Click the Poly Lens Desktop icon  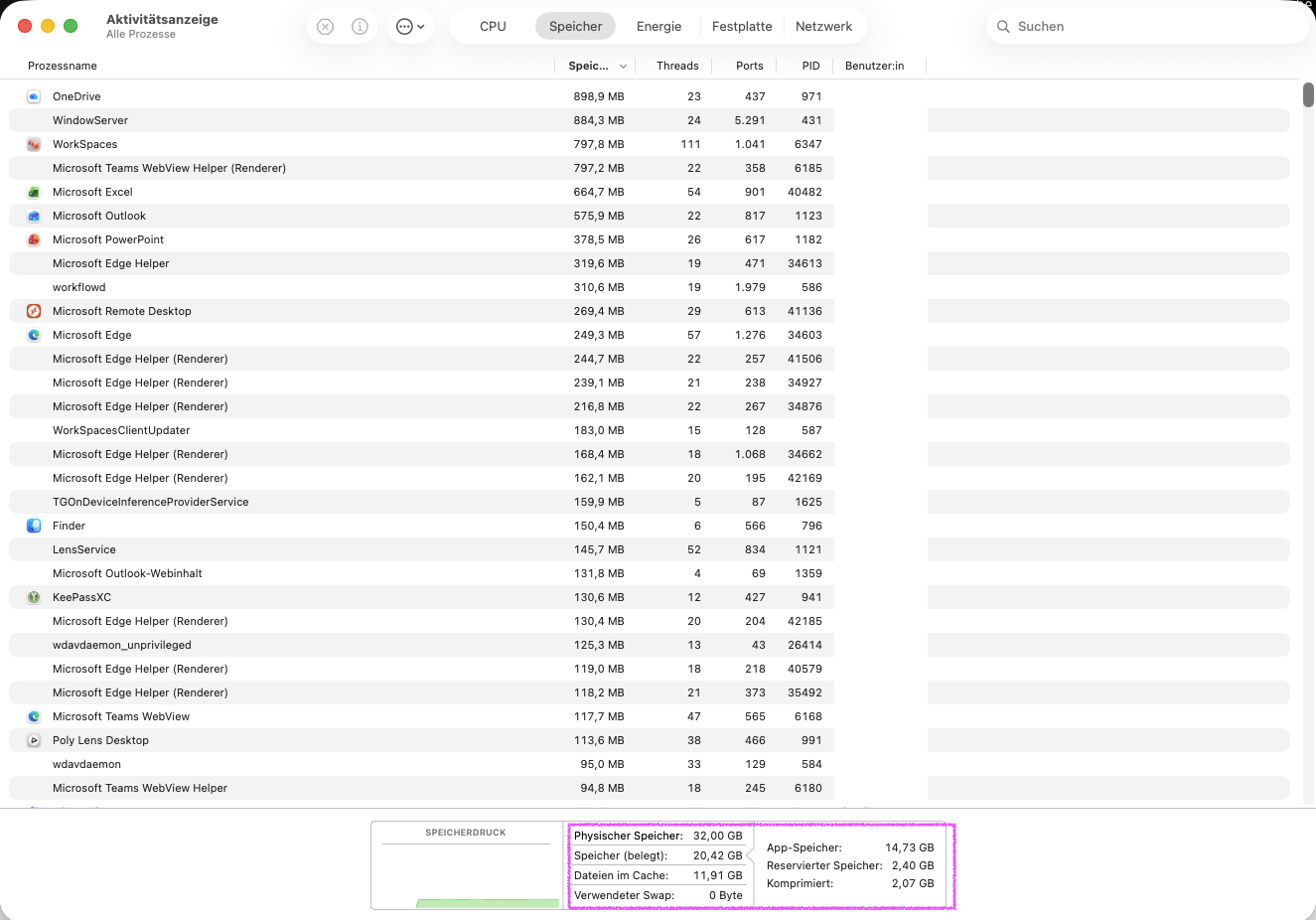[34, 740]
